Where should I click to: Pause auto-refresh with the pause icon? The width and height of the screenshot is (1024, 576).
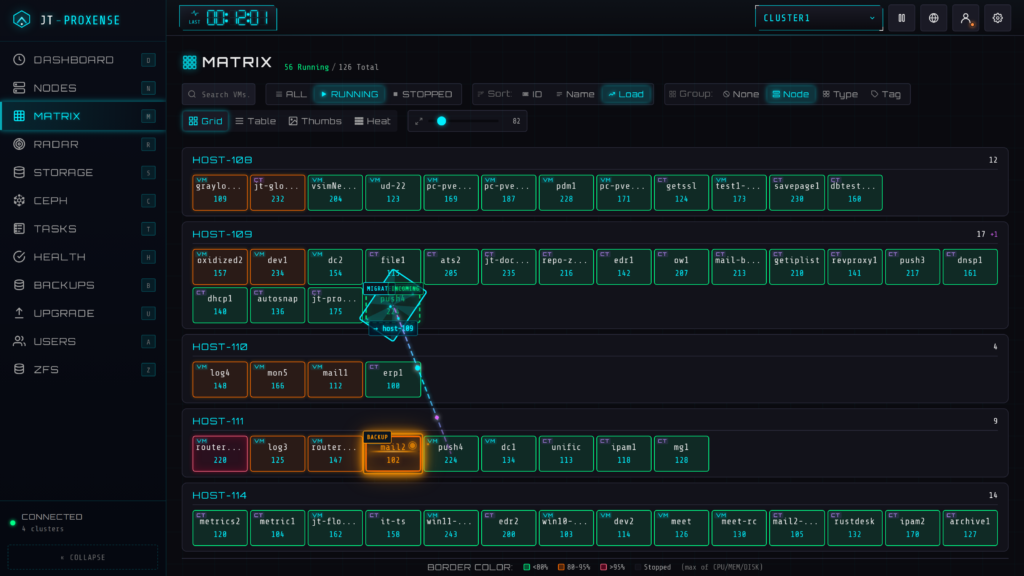pyautogui.click(x=901, y=18)
